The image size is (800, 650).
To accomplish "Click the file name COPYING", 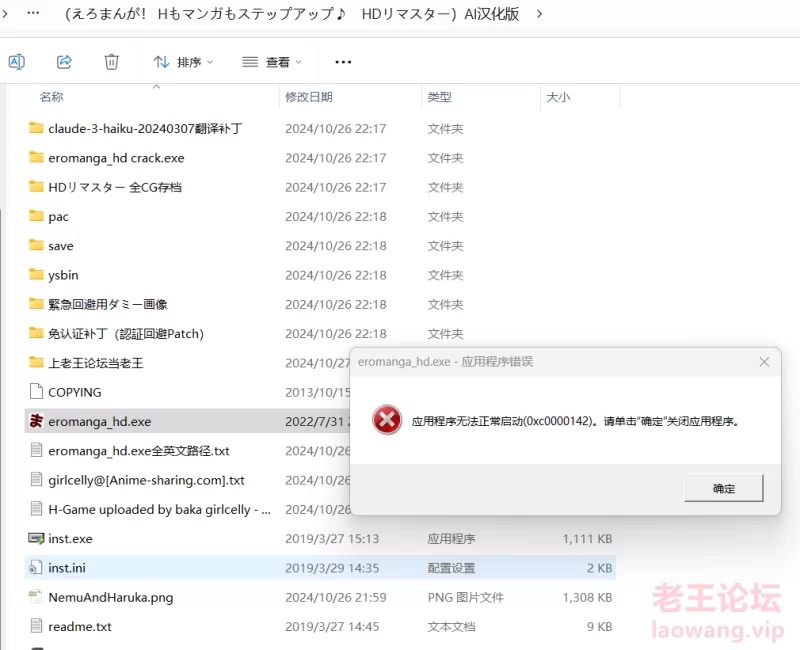I will [74, 392].
